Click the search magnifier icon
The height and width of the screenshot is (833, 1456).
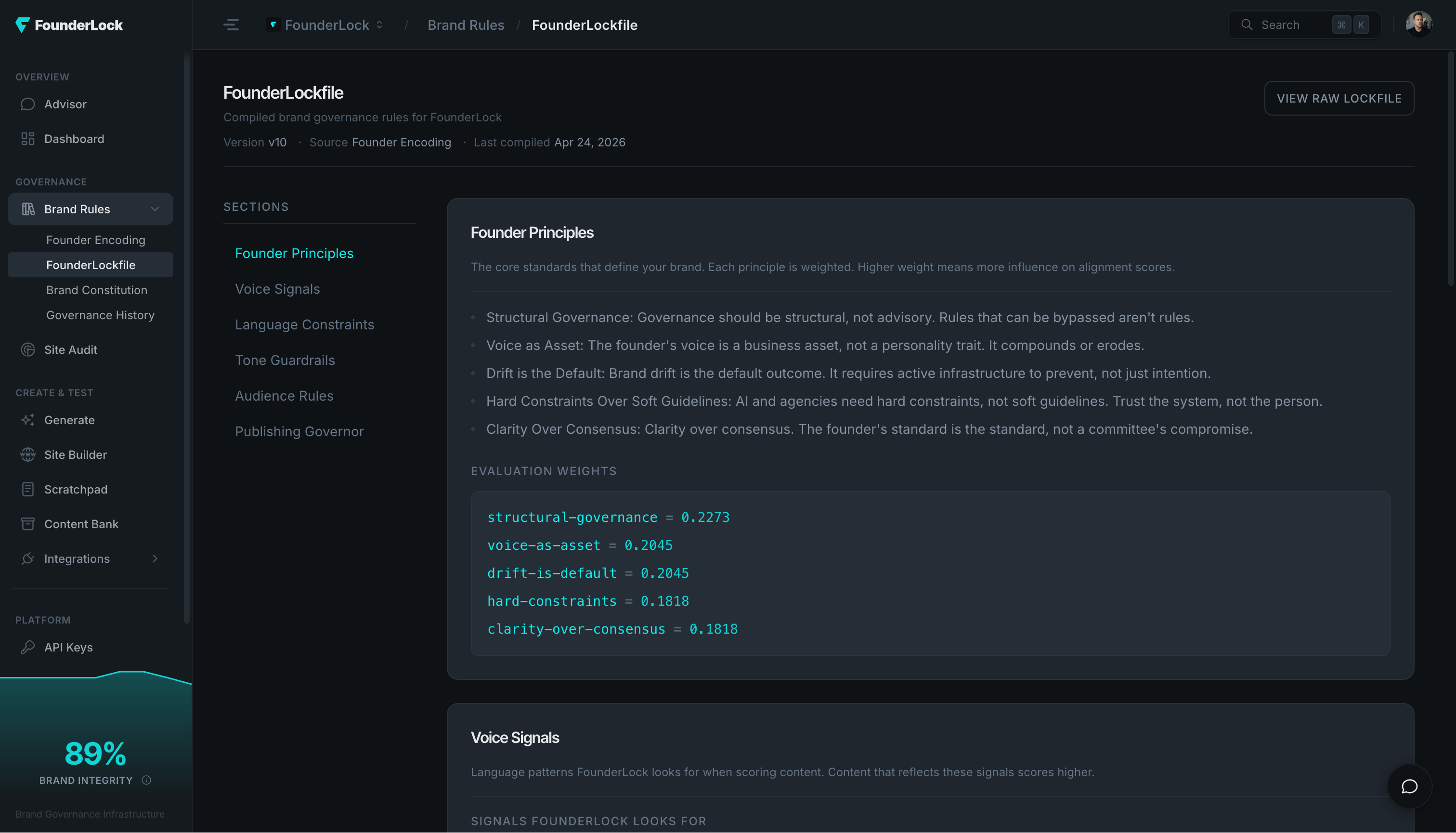[1247, 25]
